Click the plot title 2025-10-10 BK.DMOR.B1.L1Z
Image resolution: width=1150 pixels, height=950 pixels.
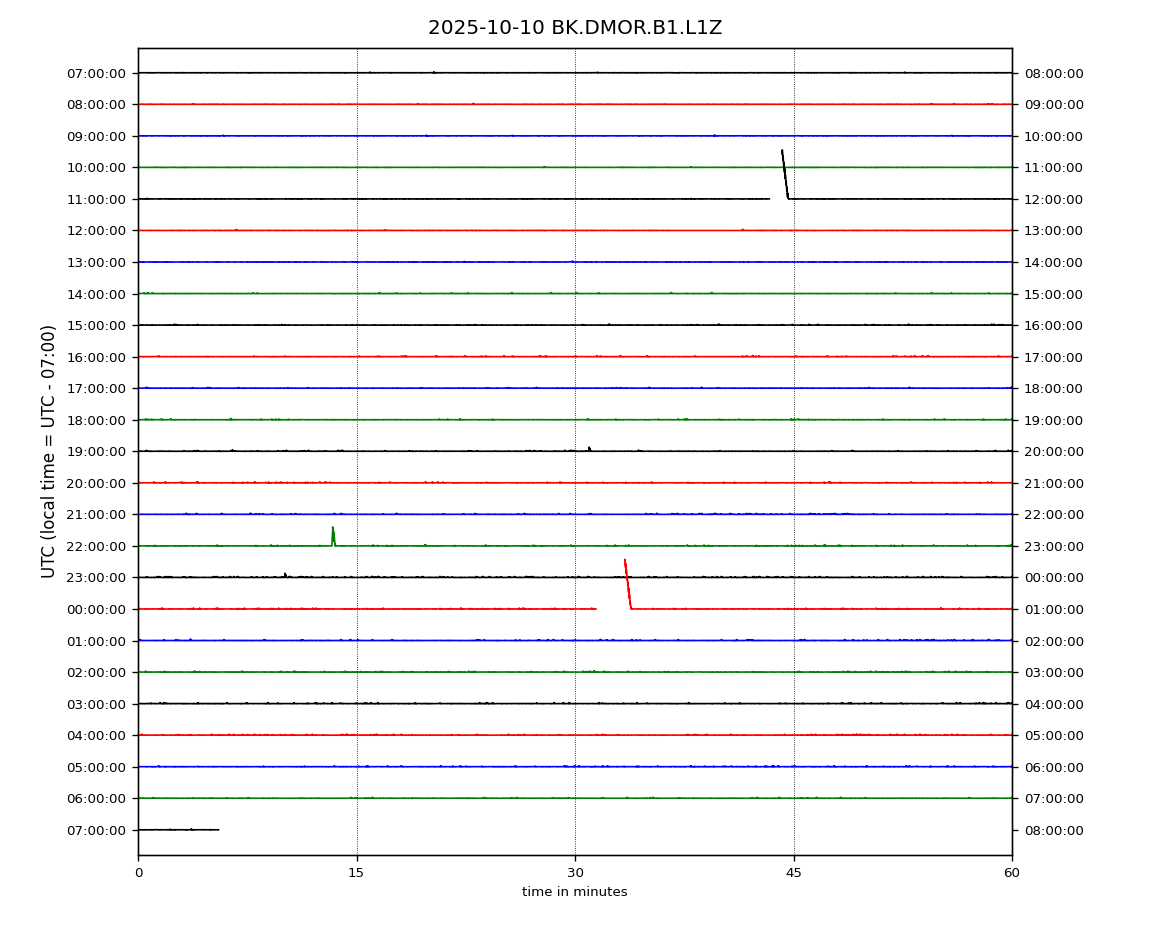(574, 28)
